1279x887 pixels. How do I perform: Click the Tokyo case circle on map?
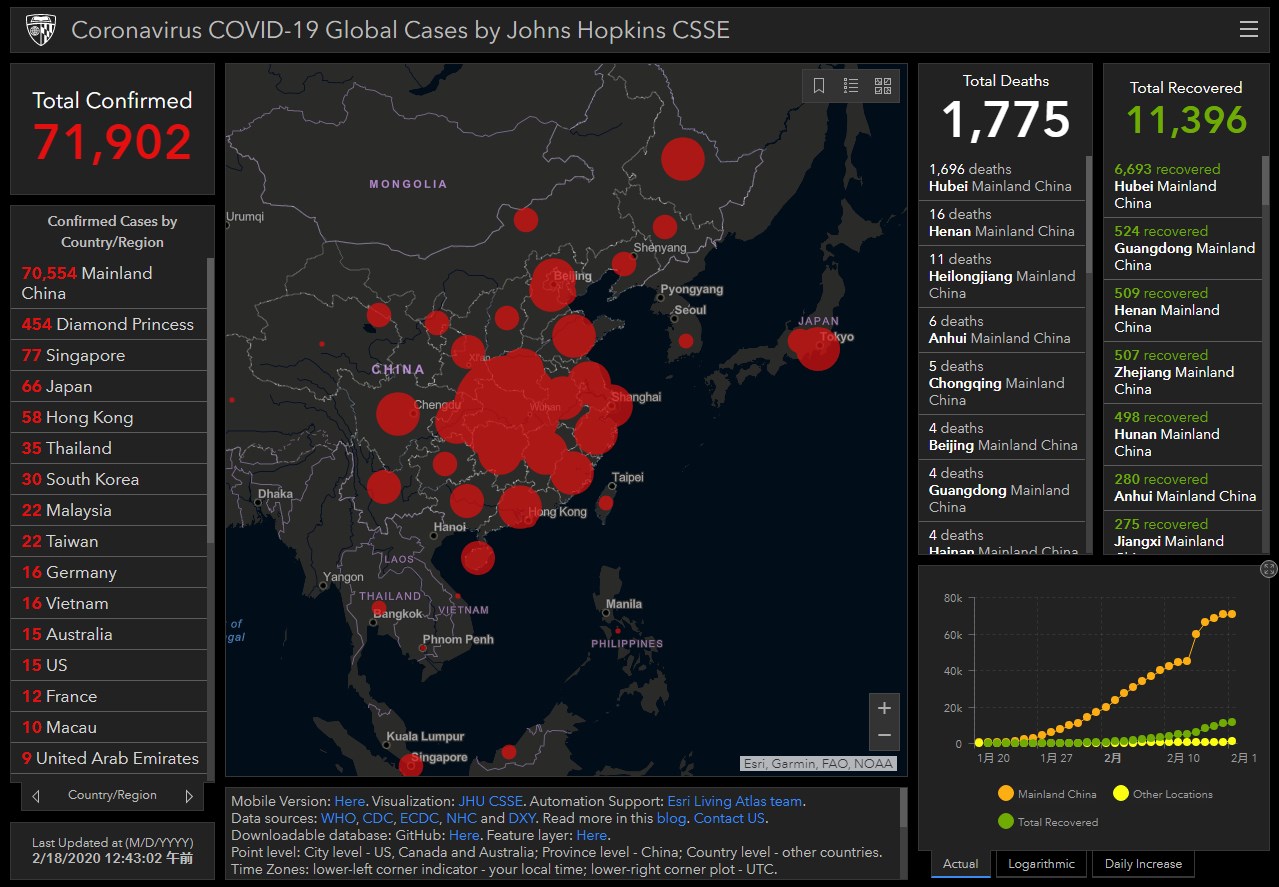818,348
